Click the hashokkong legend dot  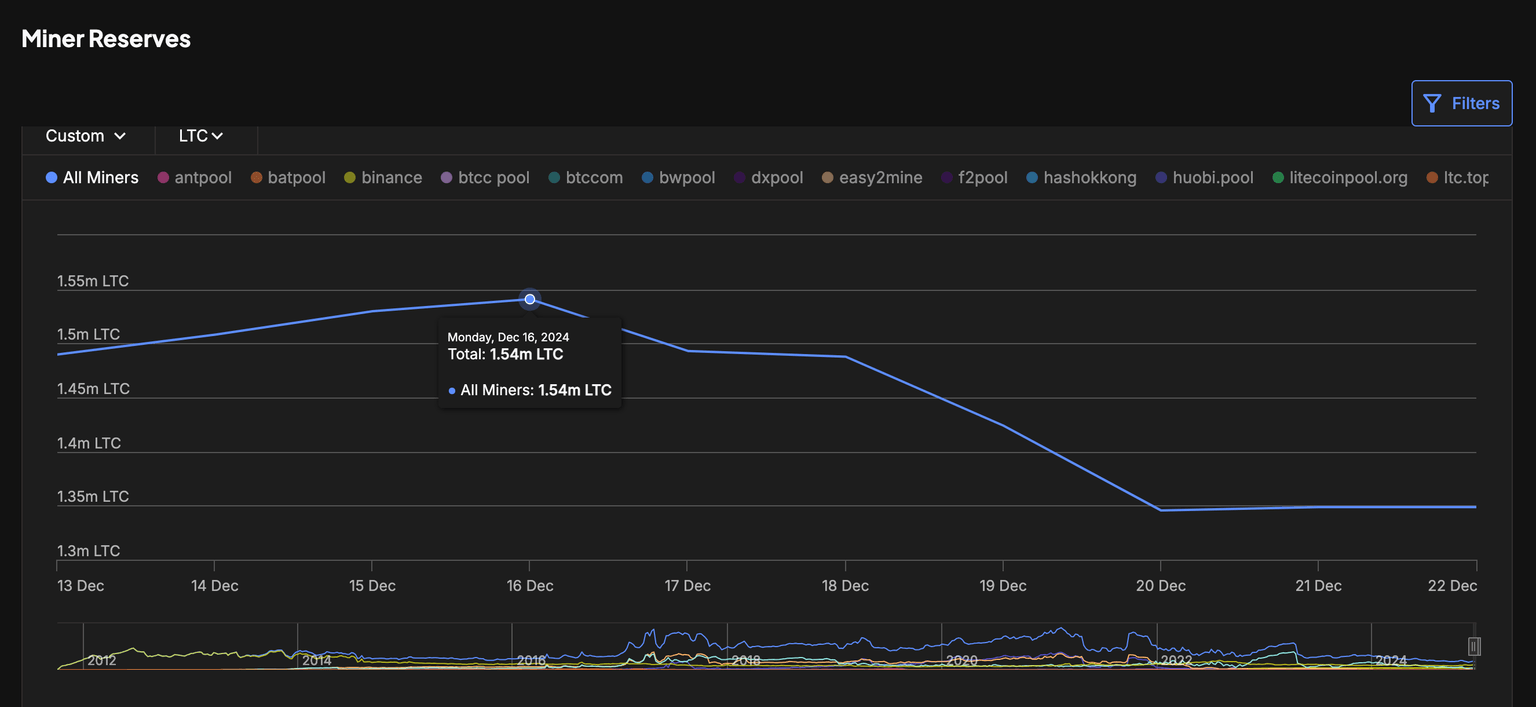pos(1032,178)
